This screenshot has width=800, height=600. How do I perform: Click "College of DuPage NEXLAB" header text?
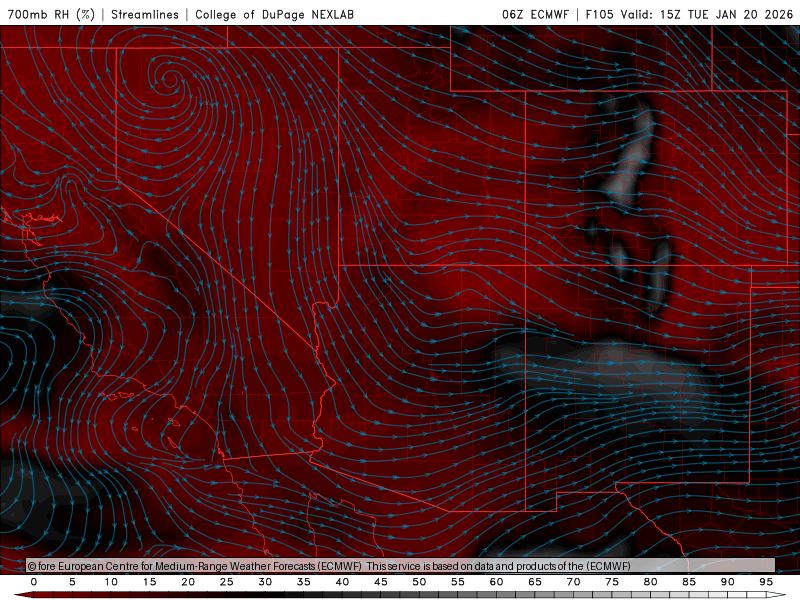pyautogui.click(x=274, y=14)
